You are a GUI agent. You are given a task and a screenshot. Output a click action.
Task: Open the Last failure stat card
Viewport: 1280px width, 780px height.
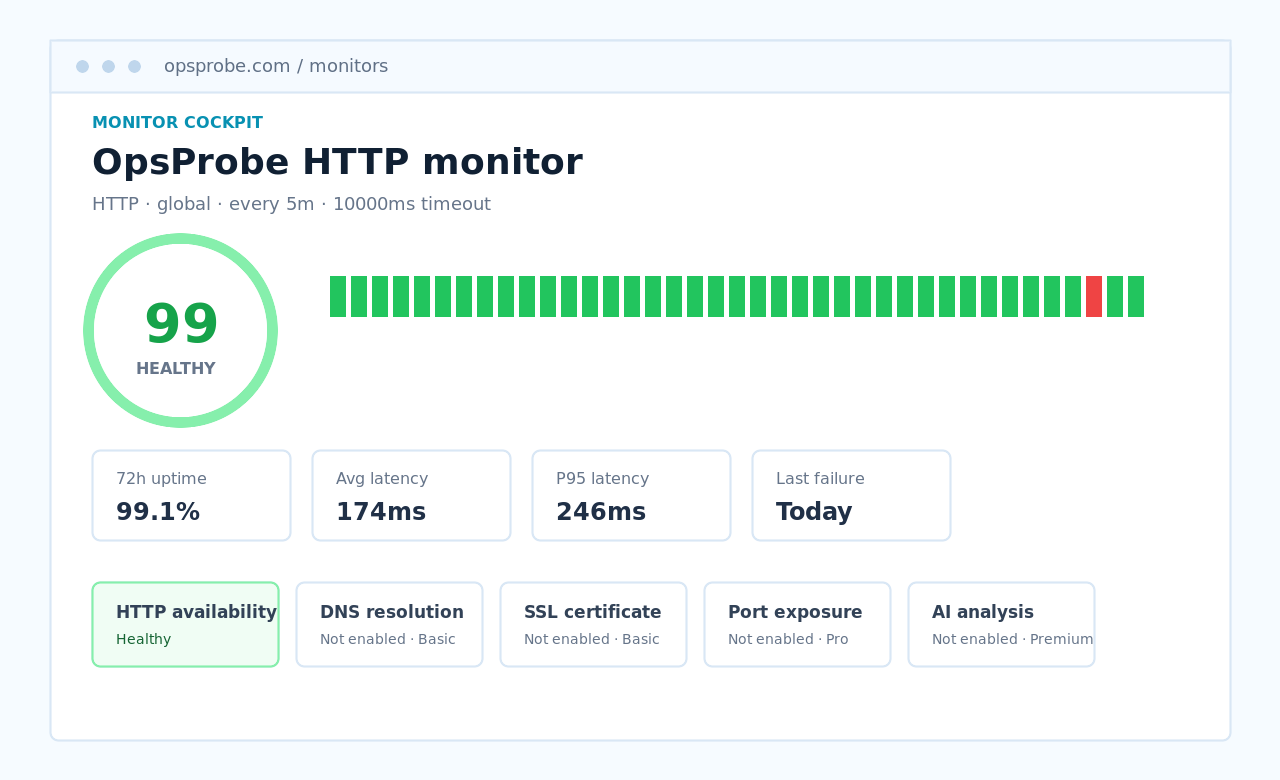851,495
